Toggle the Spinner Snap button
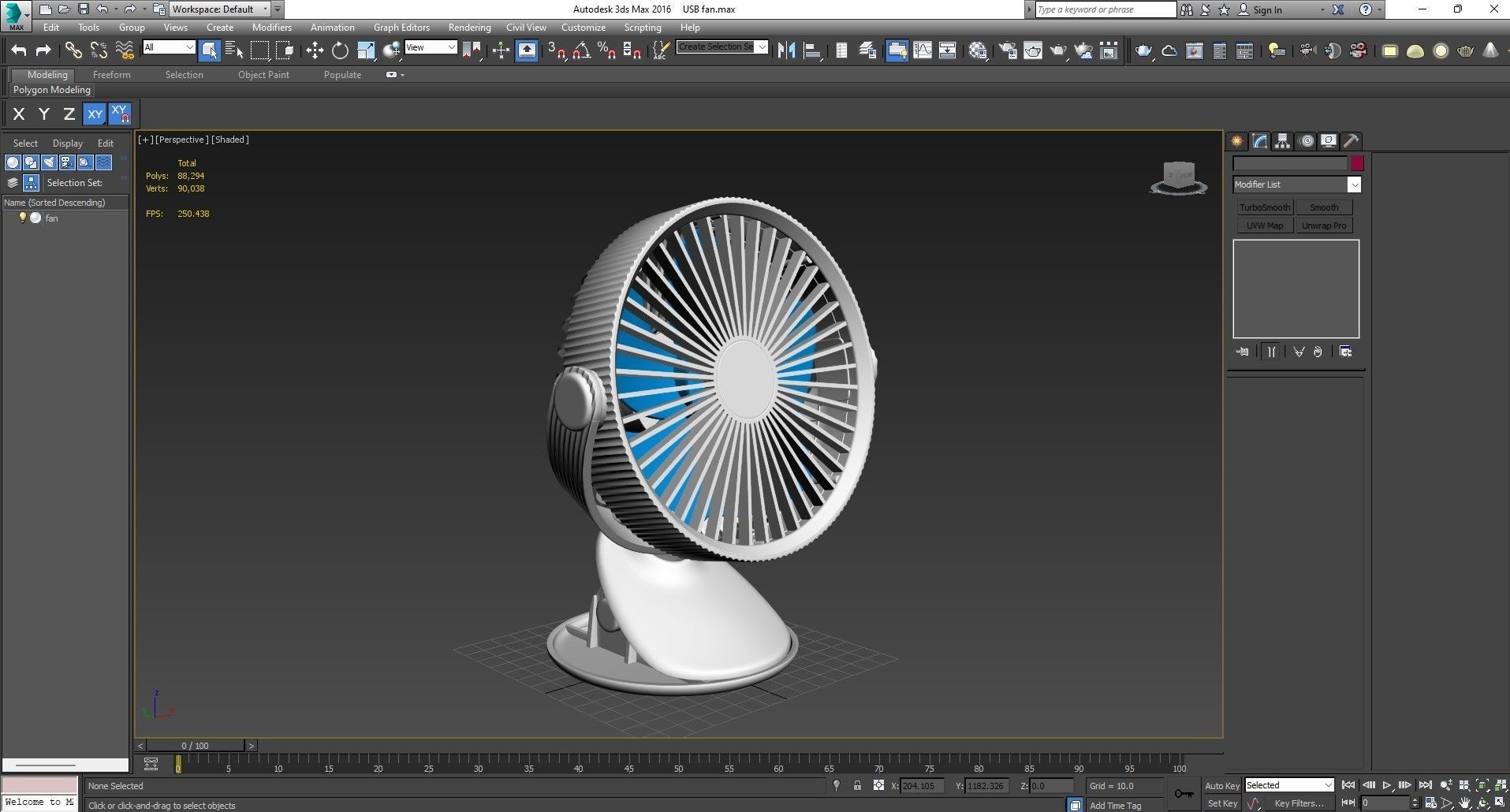1510x812 pixels. pos(632,50)
